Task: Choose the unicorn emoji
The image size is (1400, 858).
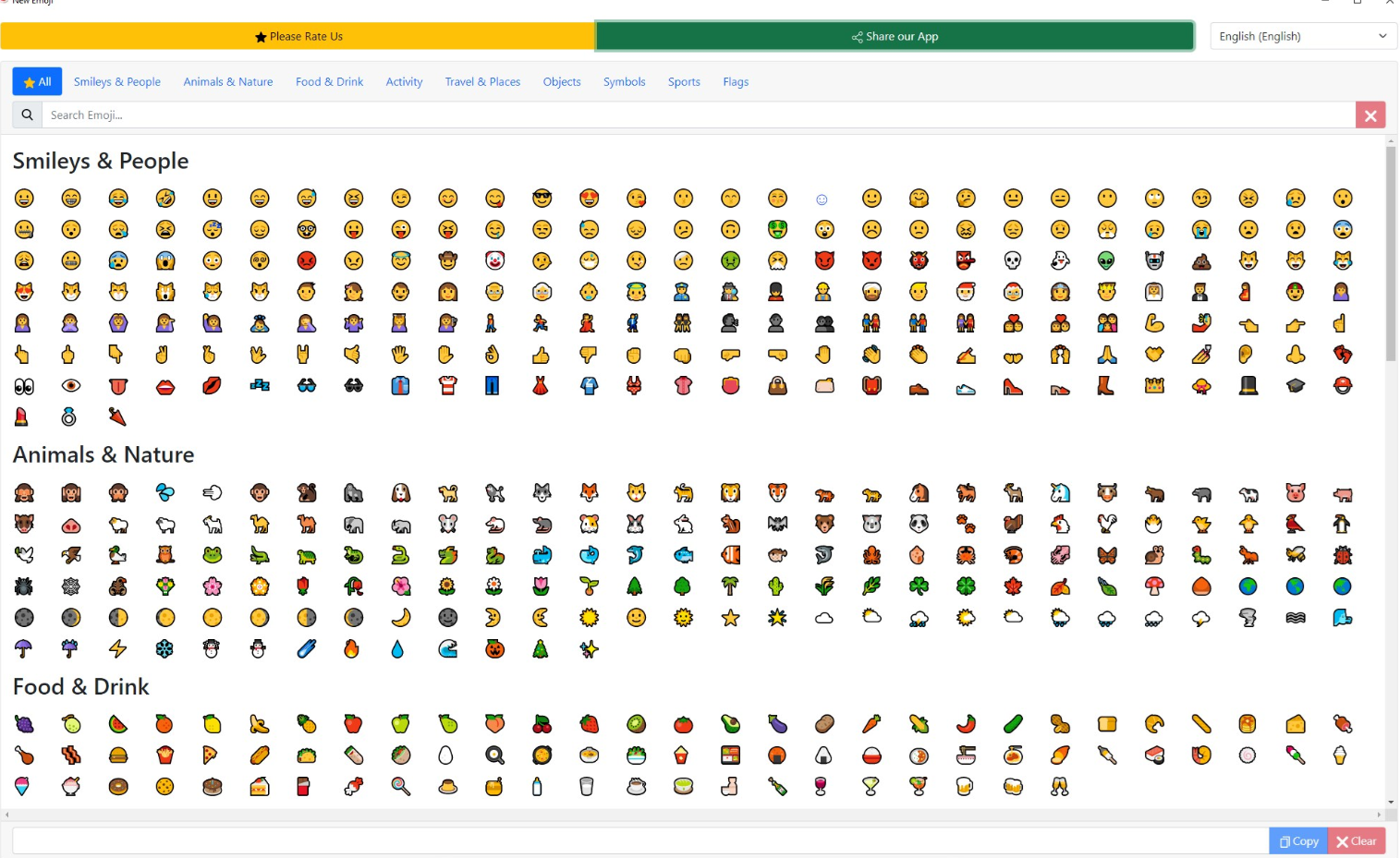Action: tap(1060, 493)
